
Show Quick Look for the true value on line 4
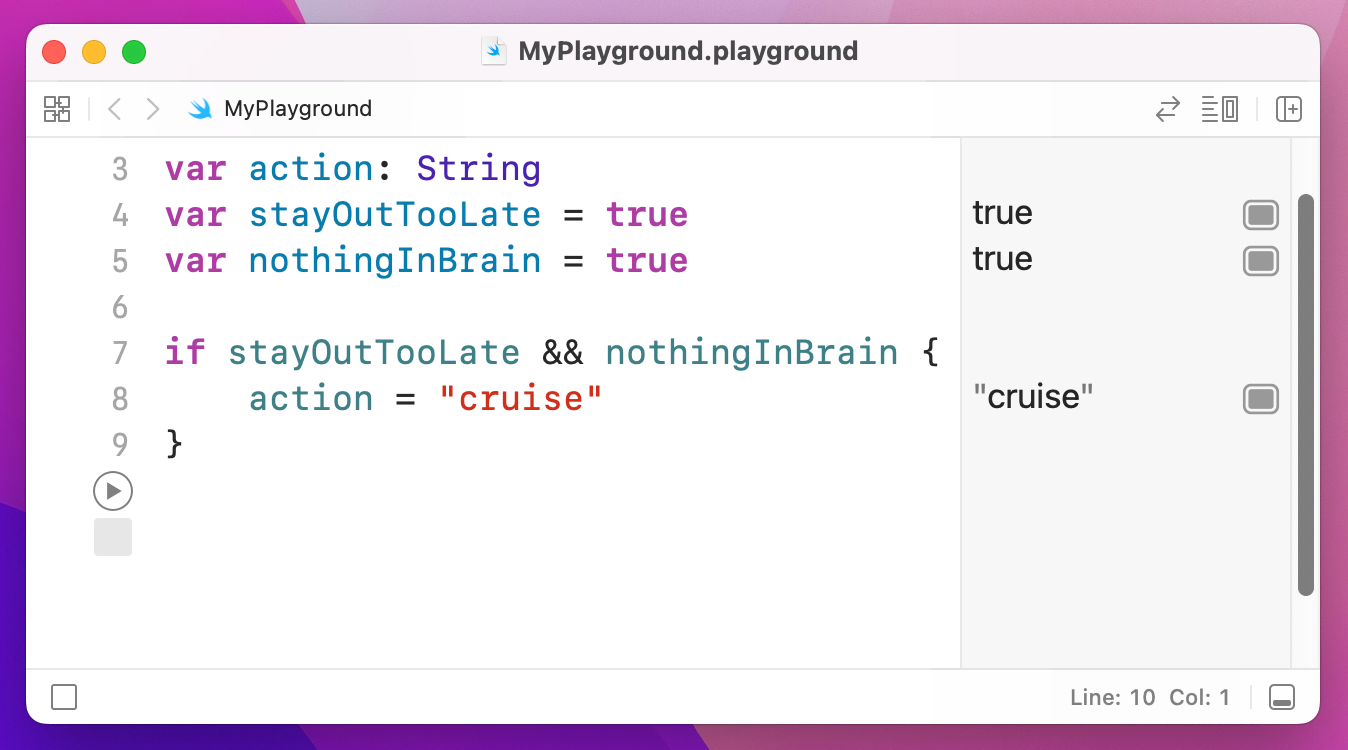(1260, 214)
